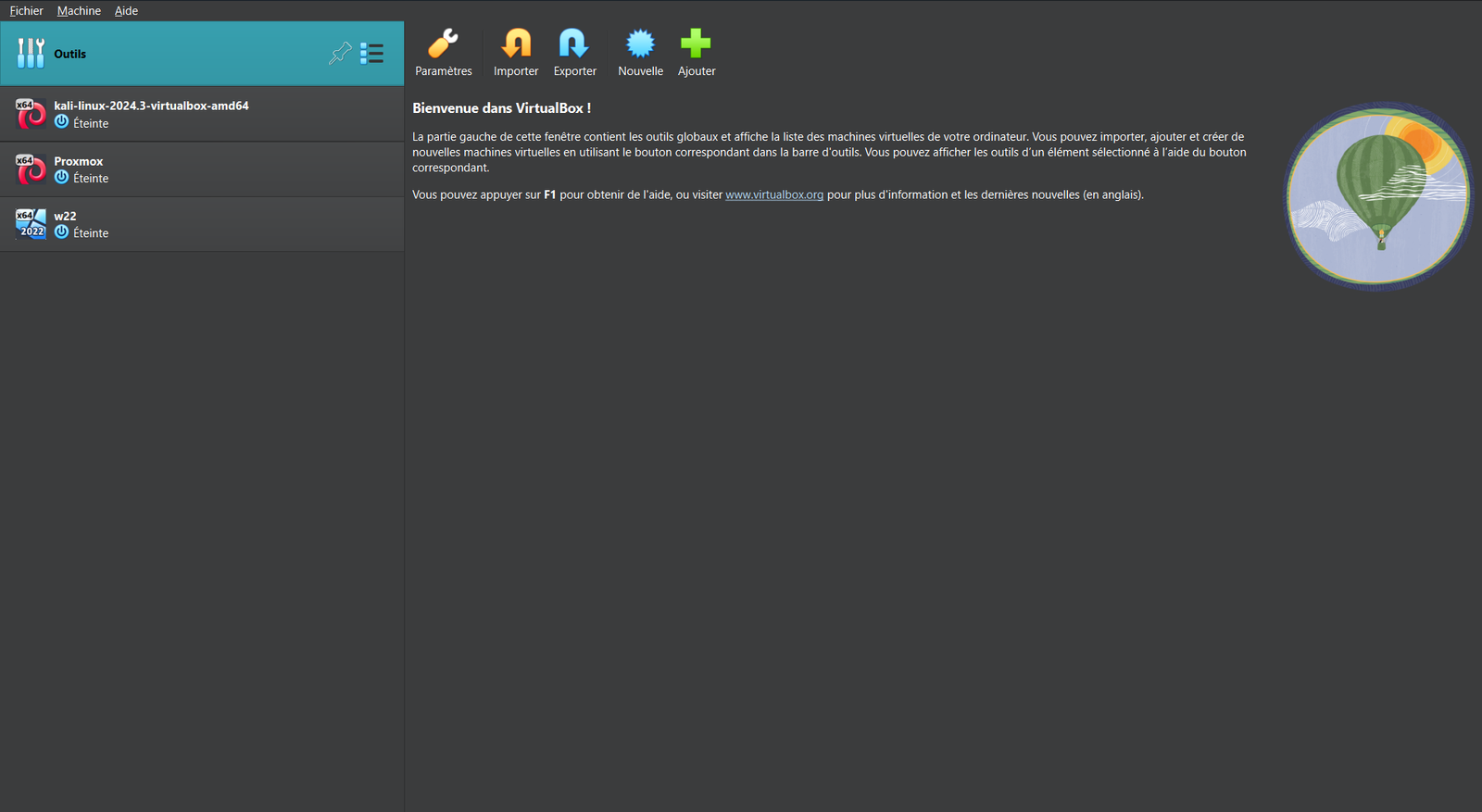Click the Importer appliance icon

516,44
